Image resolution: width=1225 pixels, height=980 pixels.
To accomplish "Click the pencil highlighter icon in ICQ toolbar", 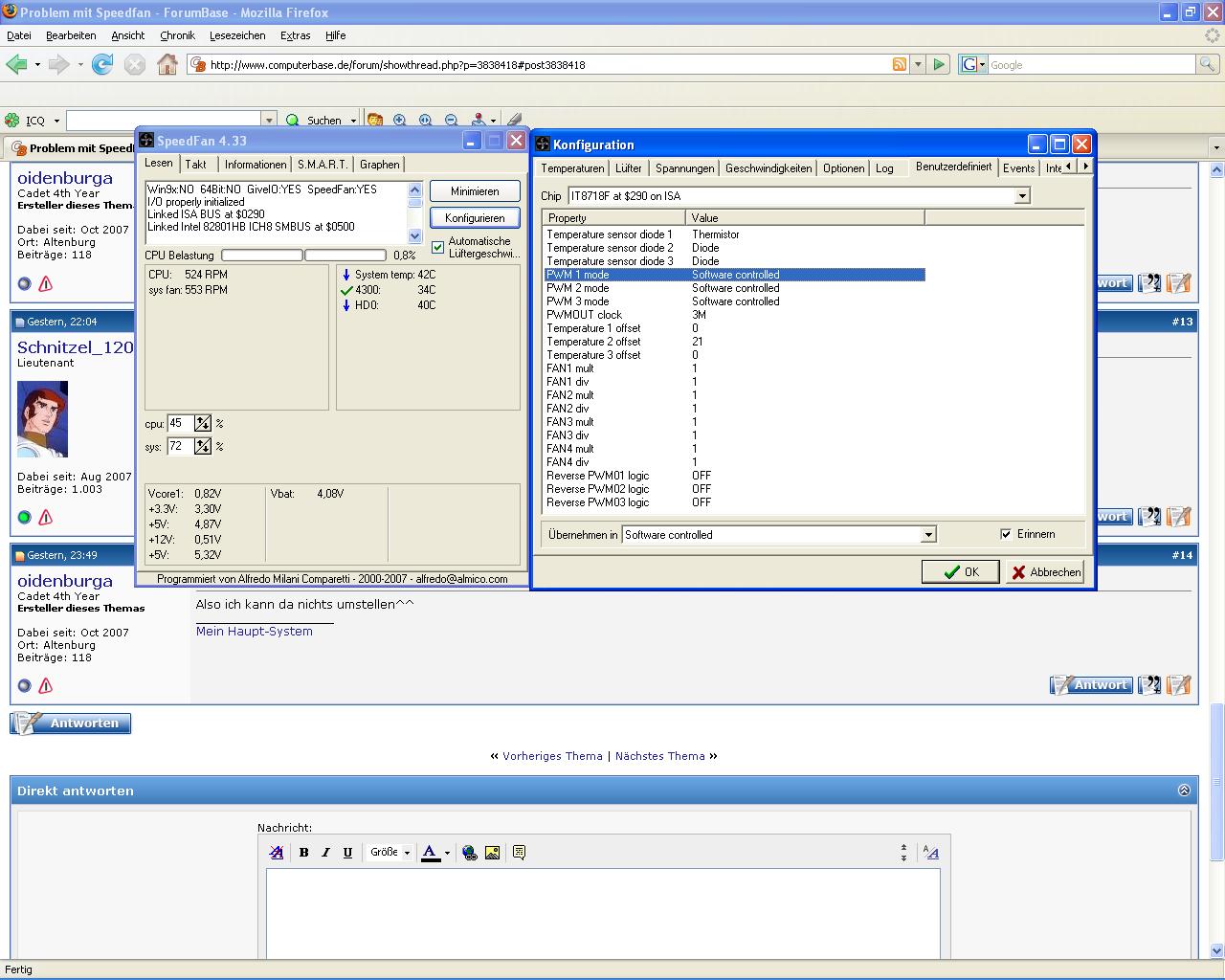I will 515,120.
